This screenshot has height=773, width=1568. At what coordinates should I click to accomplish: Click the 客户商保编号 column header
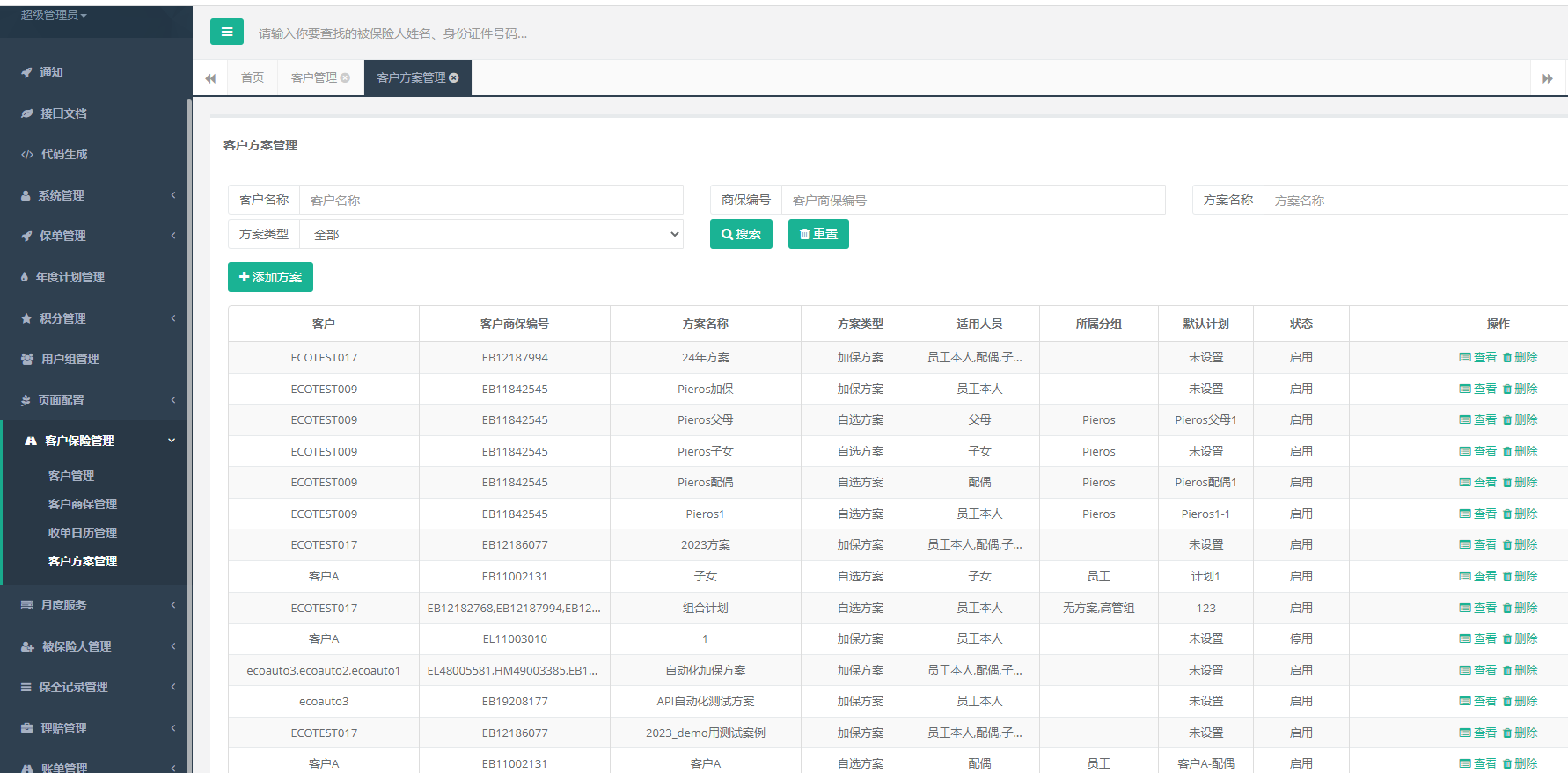[515, 324]
